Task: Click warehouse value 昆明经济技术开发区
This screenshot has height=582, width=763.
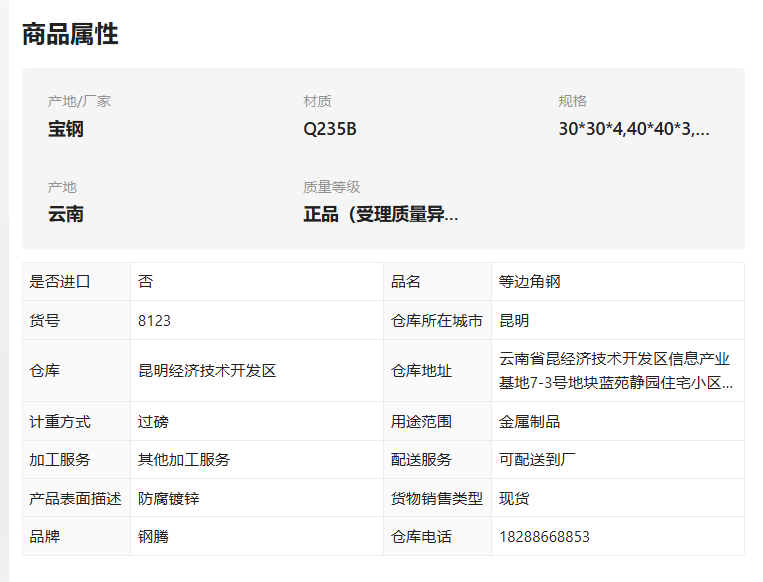Action: (x=207, y=371)
